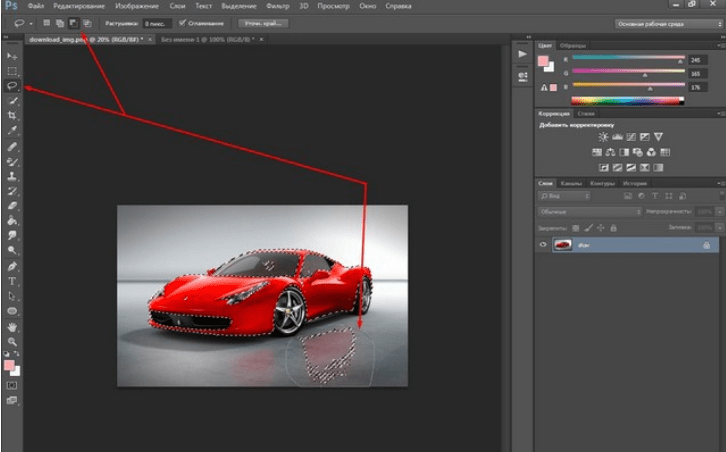The width and height of the screenshot is (726, 452).
Task: Click Add to Selection mode icon
Action: pyautogui.click(x=60, y=23)
